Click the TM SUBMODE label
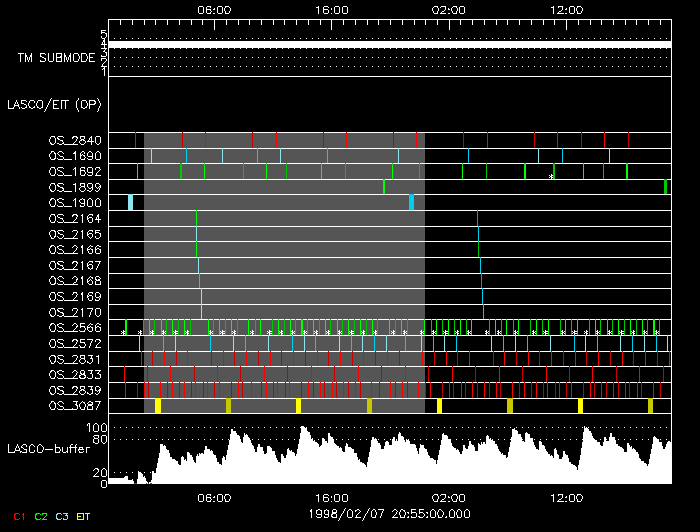The width and height of the screenshot is (700, 532). [56, 58]
